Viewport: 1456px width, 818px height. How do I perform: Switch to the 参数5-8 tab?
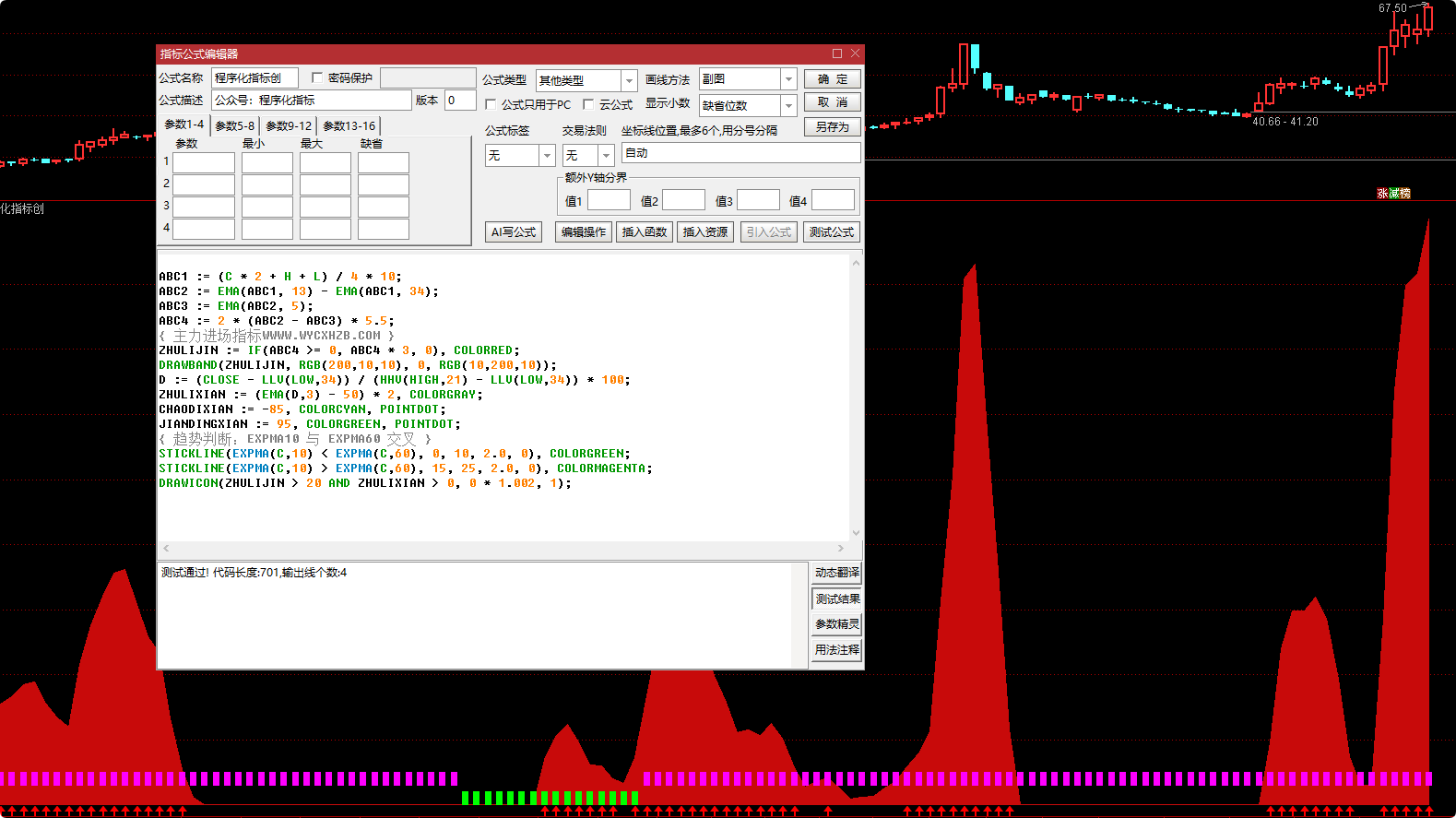235,126
